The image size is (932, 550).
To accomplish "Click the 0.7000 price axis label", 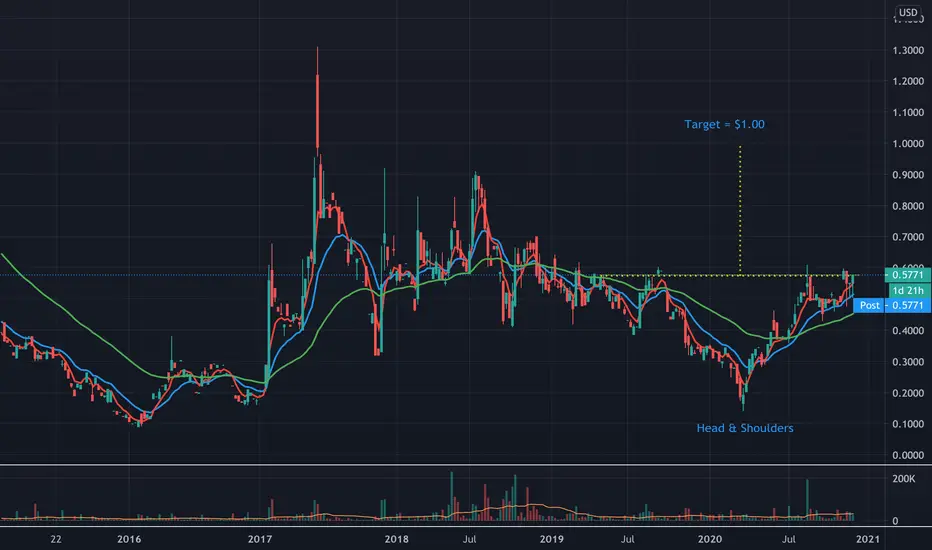I will pyautogui.click(x=908, y=237).
